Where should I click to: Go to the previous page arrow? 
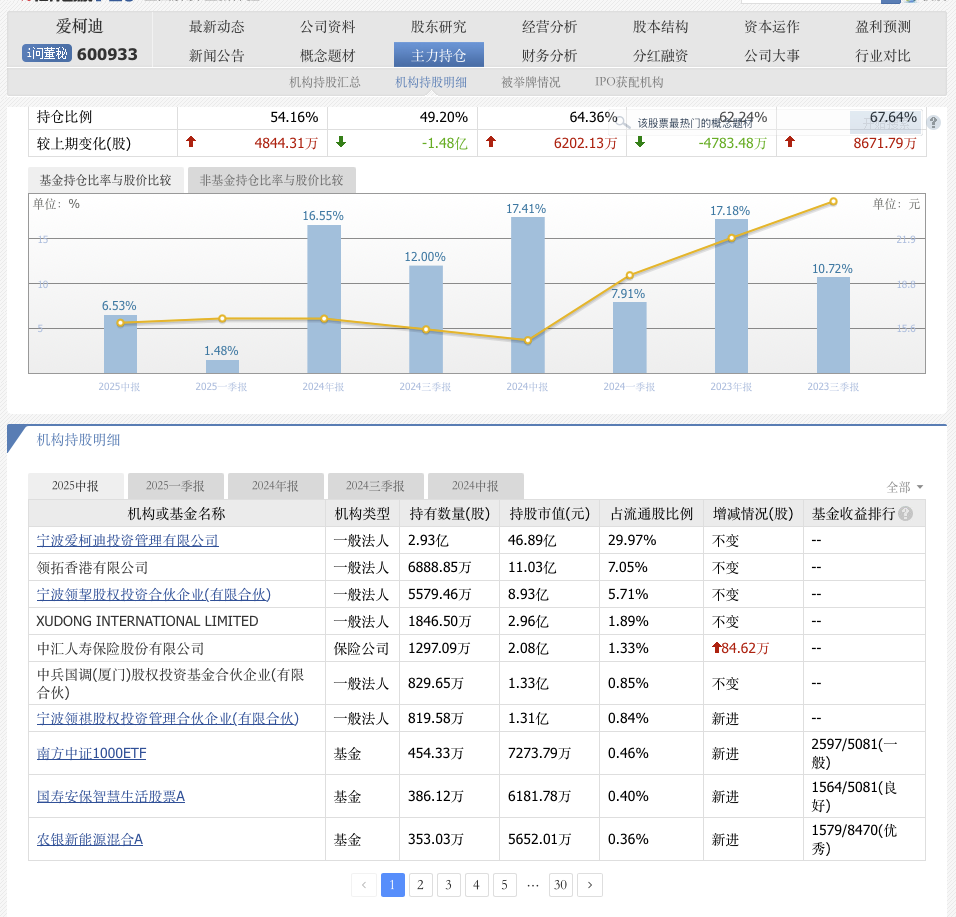(x=364, y=885)
